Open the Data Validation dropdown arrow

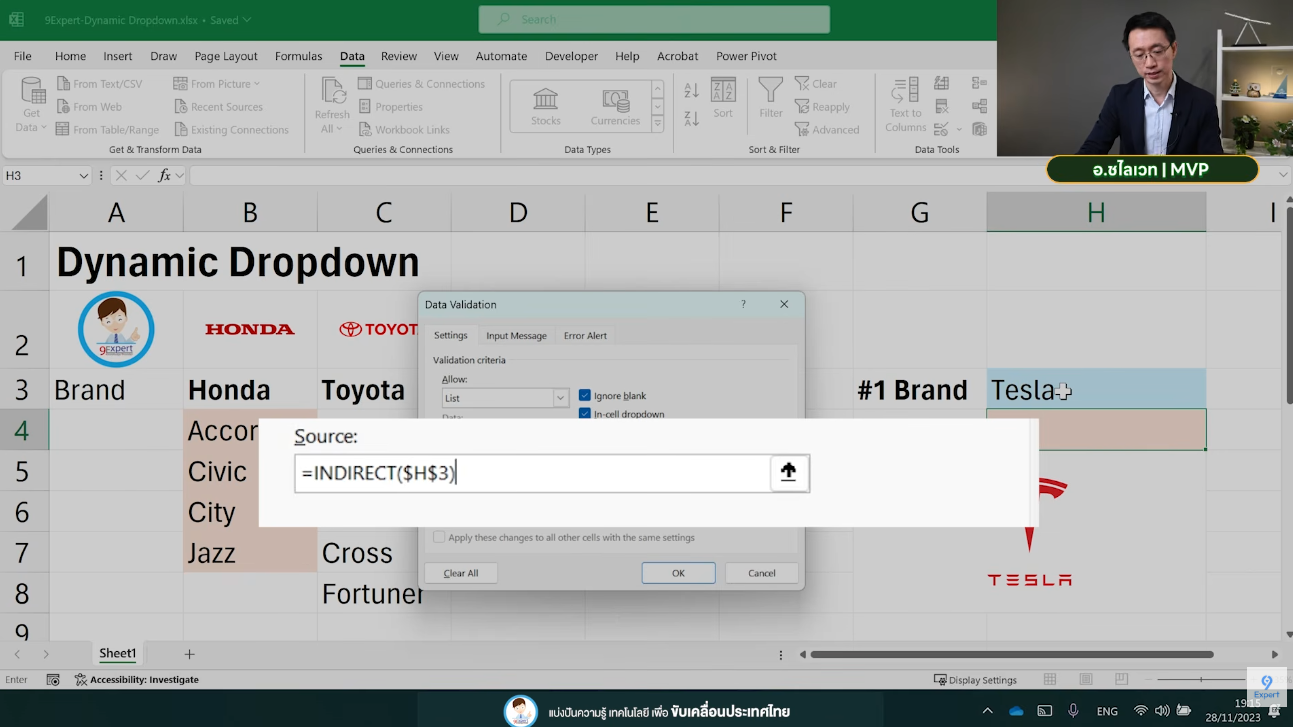coord(959,129)
